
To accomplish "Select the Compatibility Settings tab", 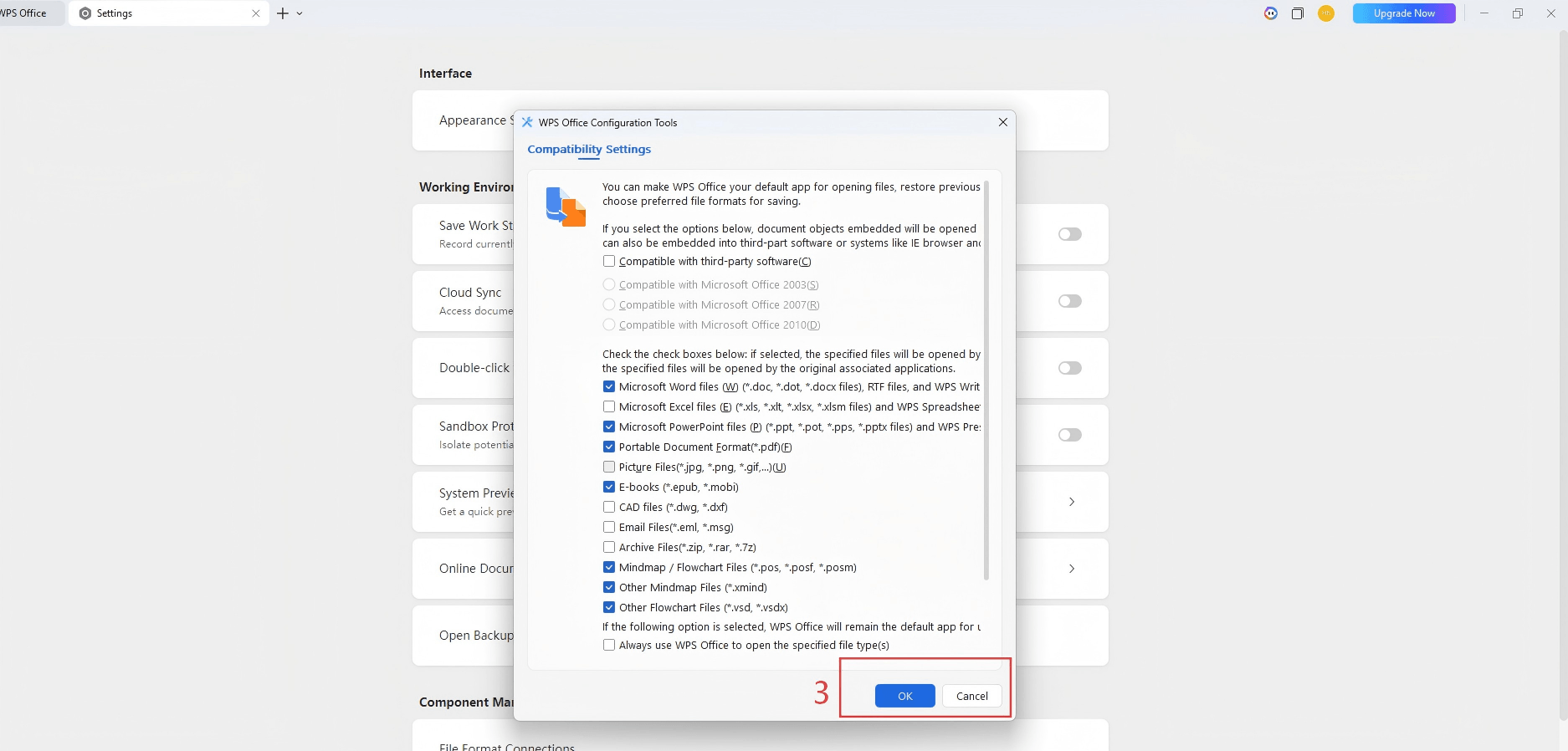I will tap(589, 150).
